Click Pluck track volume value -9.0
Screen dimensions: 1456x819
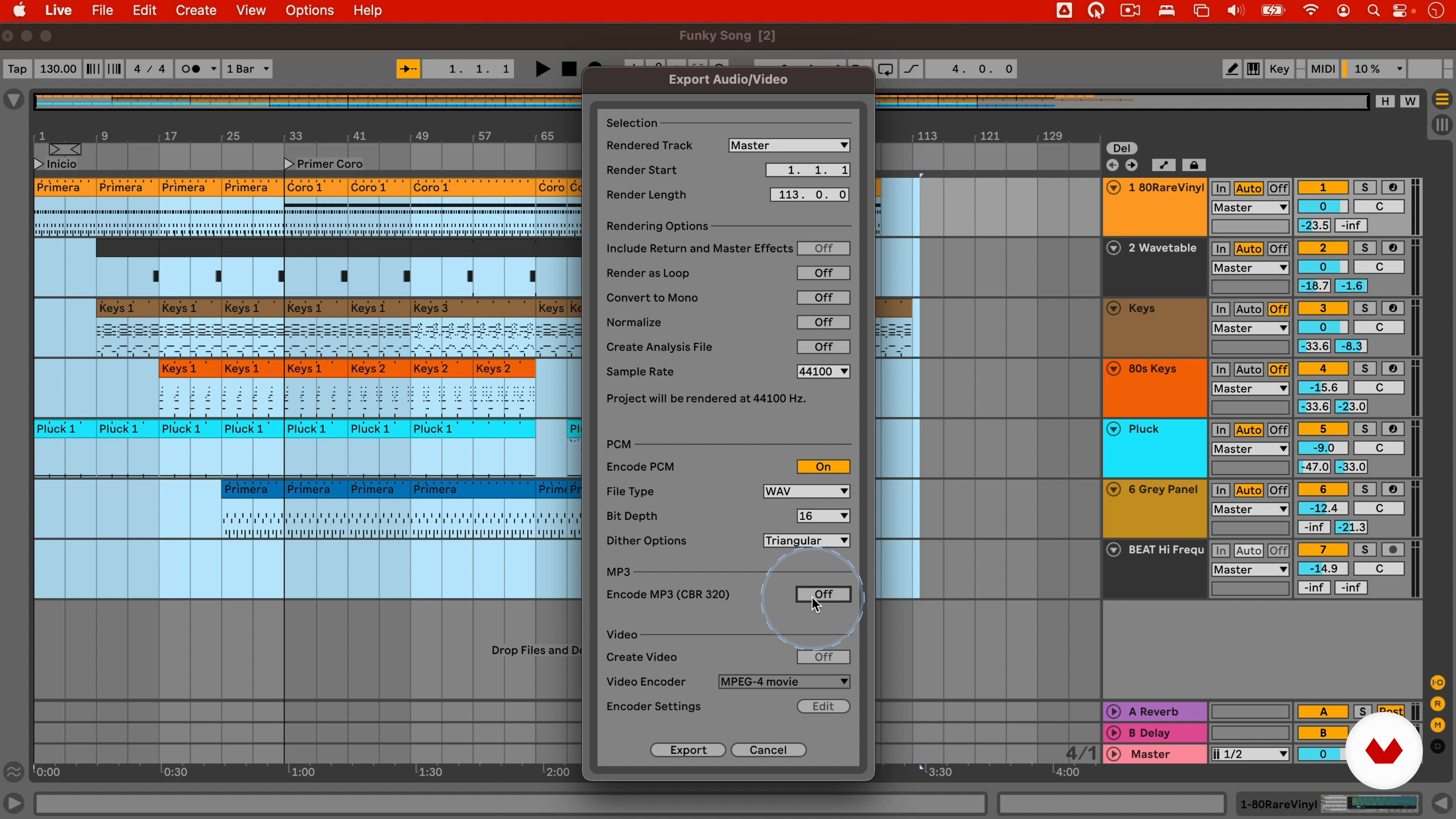pos(1323,448)
